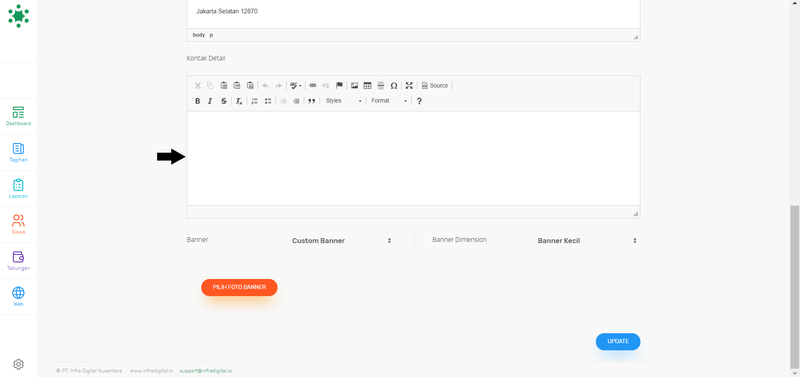800x377 pixels.
Task: Toggle strikethrough formatting
Action: (x=223, y=101)
